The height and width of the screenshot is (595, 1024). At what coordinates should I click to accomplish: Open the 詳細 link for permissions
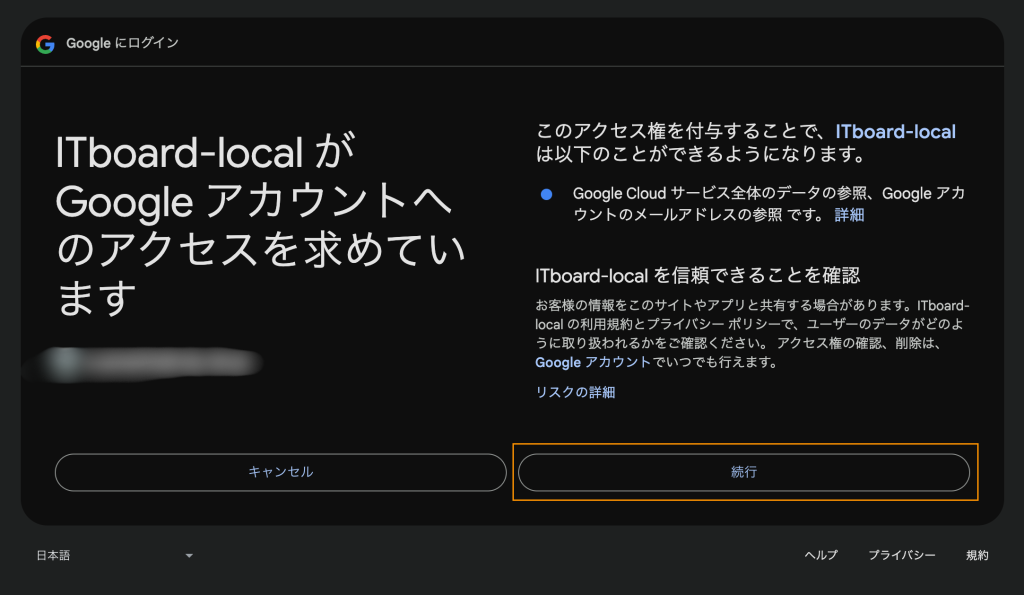coord(849,214)
